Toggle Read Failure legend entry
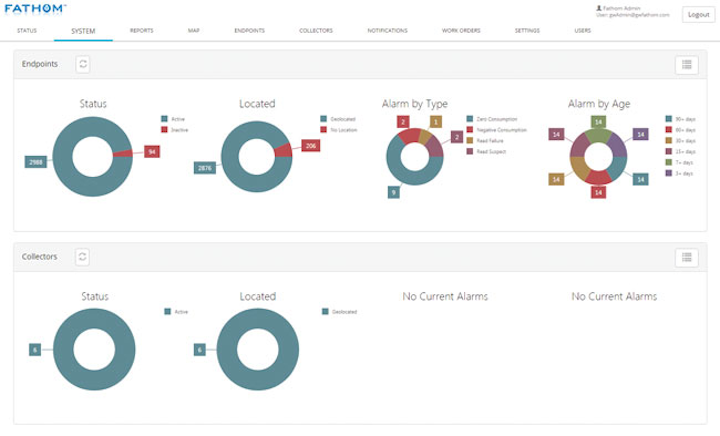Viewport: 720px width, 436px height. 485,140
